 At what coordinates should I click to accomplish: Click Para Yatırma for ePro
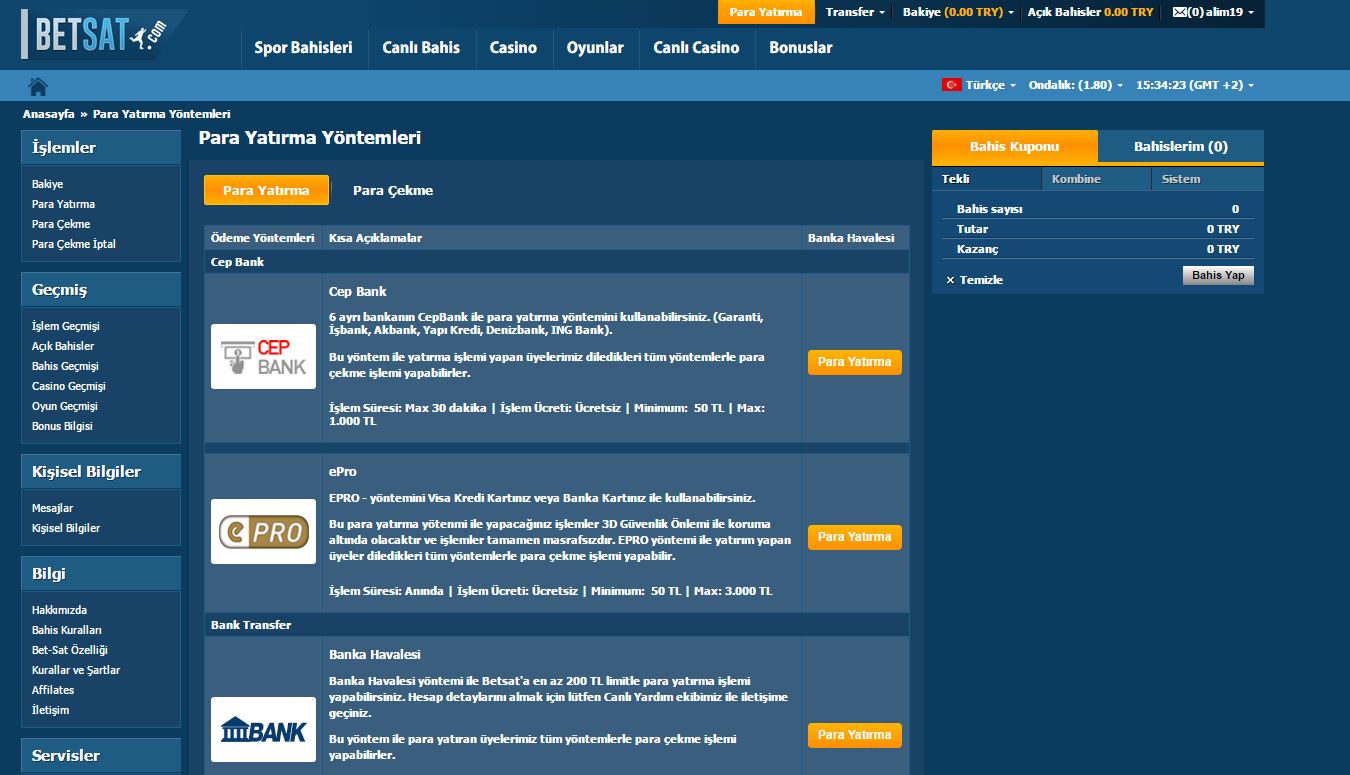(854, 537)
